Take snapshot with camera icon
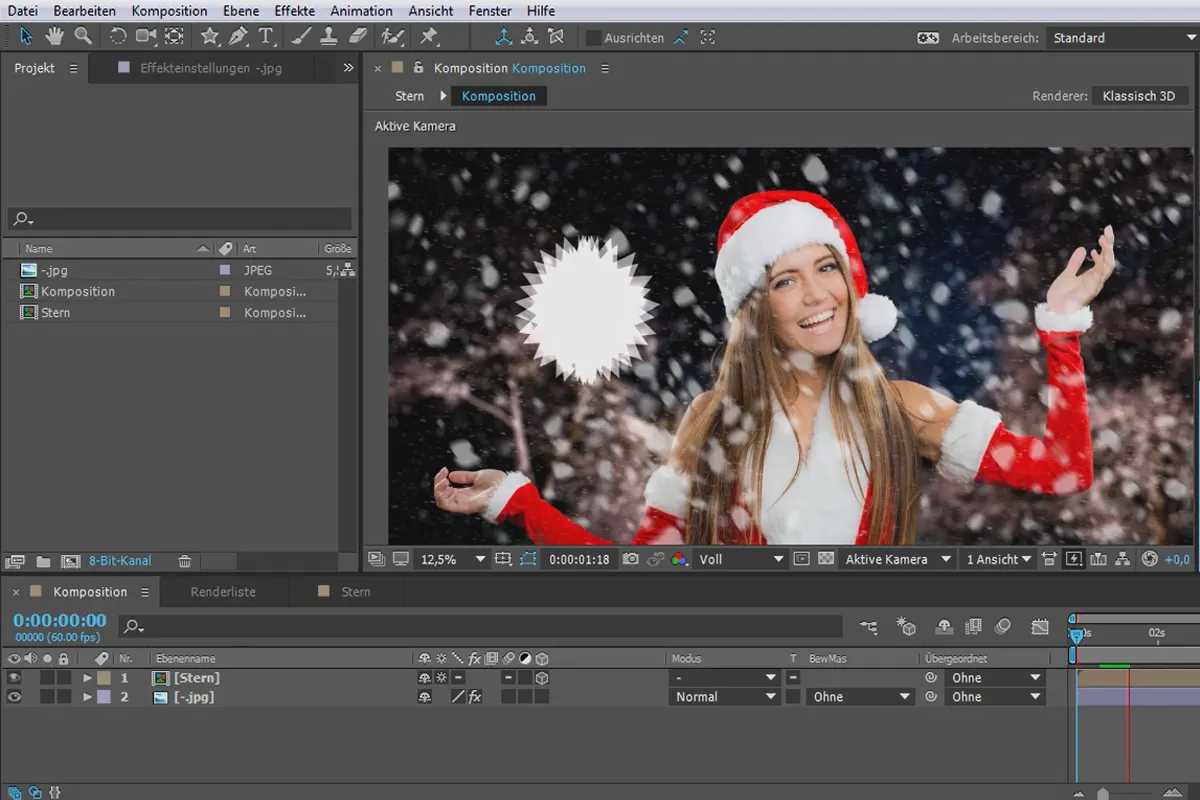 [630, 559]
